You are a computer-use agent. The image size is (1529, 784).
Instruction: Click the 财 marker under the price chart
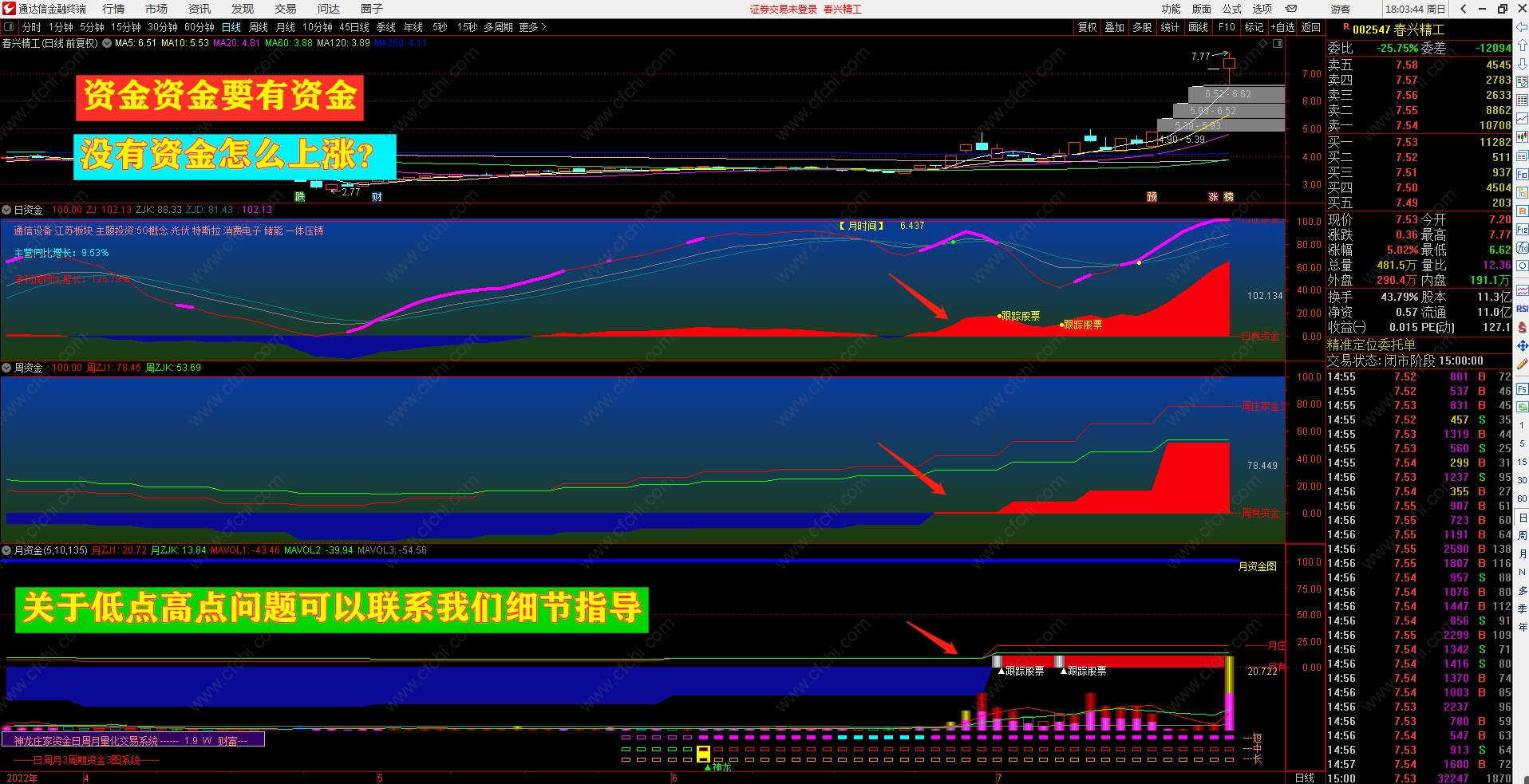click(x=377, y=196)
